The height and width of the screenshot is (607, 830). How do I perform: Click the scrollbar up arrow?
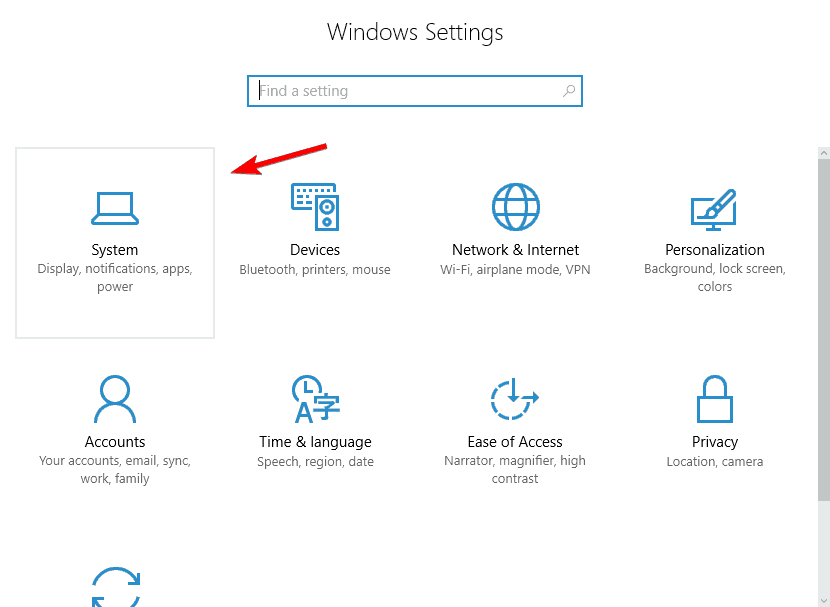point(824,153)
